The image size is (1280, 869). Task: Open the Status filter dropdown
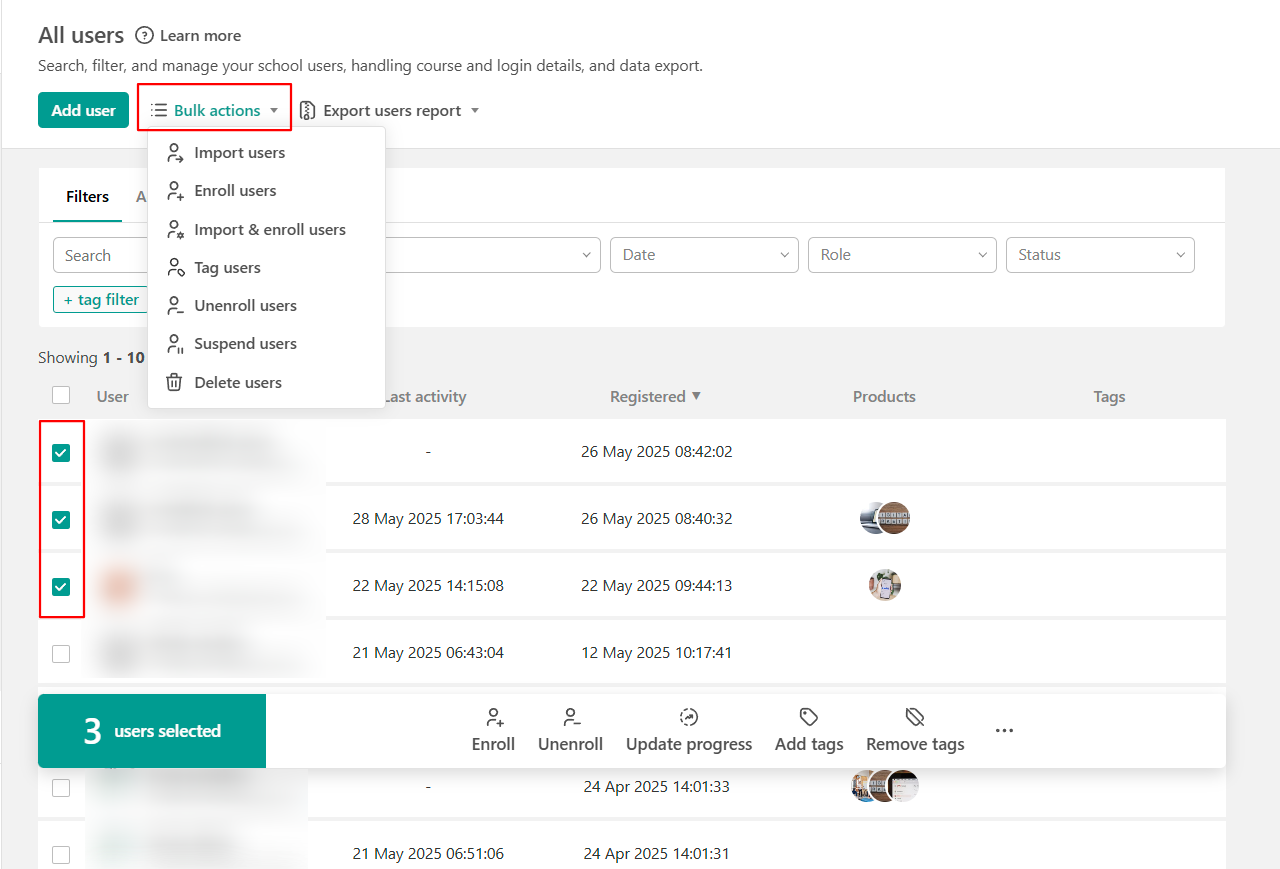1100,255
